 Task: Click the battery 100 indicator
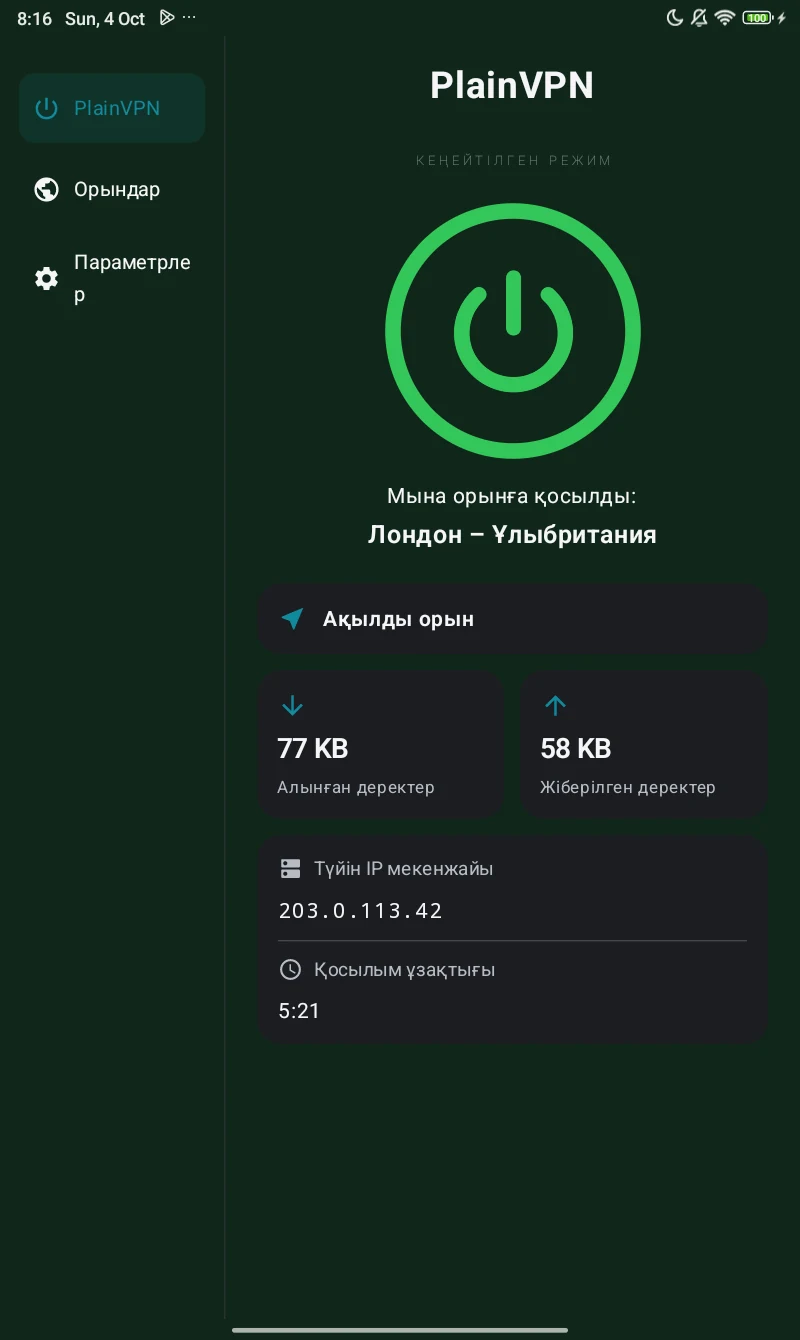point(758,18)
